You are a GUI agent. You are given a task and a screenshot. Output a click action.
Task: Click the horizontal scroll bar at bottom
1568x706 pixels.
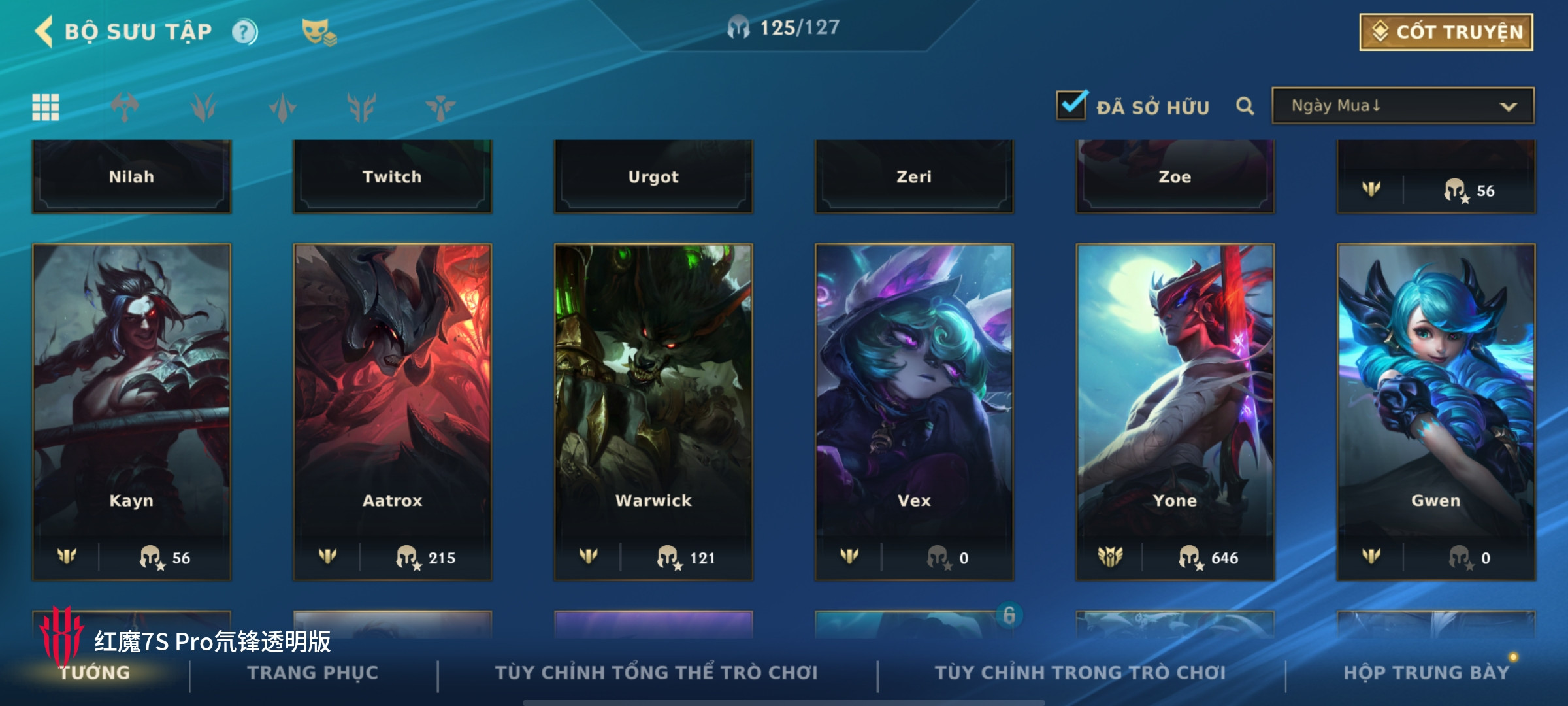[784, 703]
